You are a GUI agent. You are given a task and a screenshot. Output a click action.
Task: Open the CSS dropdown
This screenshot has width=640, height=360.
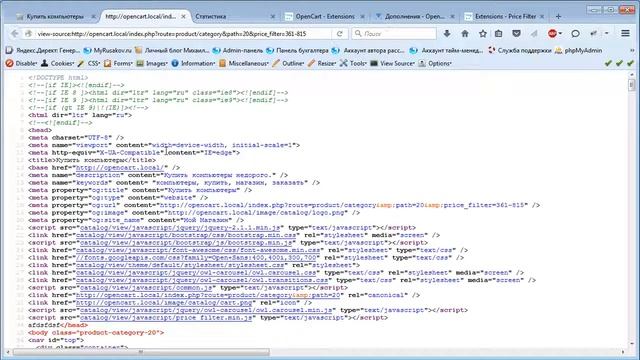[89, 63]
